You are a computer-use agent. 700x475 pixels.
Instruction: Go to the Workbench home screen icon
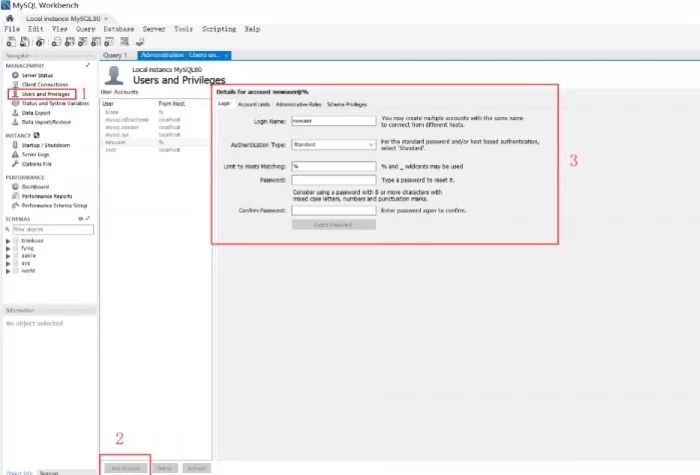[10, 18]
